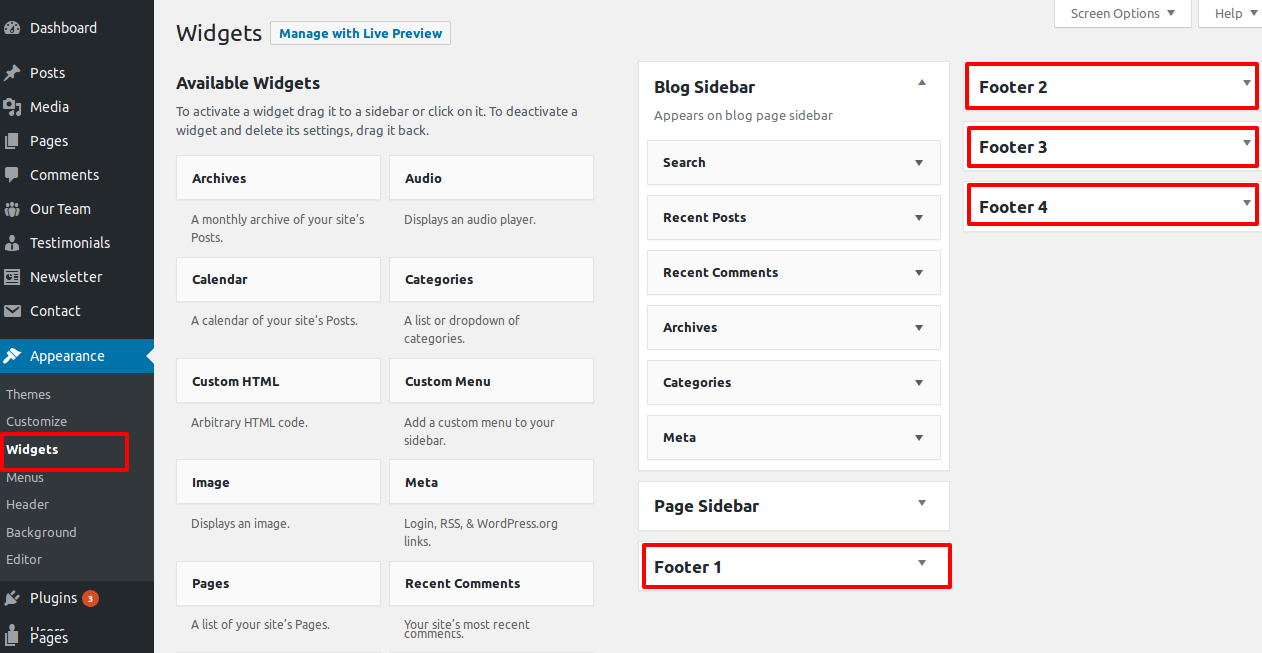1262x653 pixels.
Task: Click the Newsletter icon in sidebar
Action: 12,277
